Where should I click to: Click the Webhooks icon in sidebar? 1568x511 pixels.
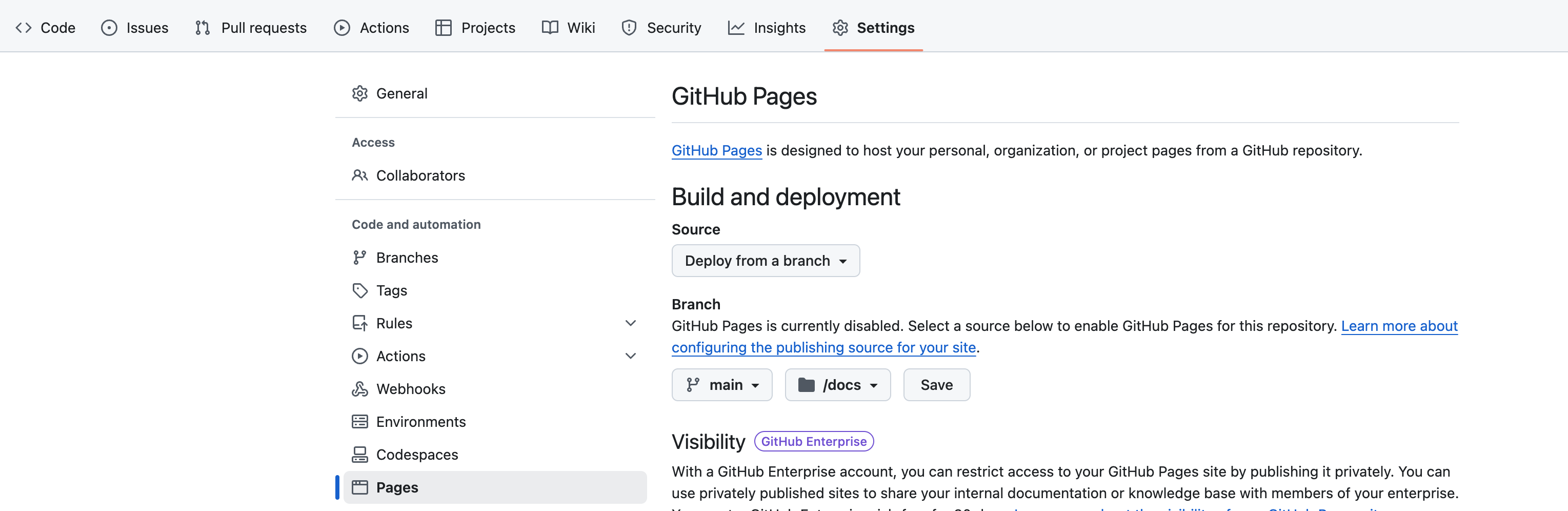coord(360,388)
